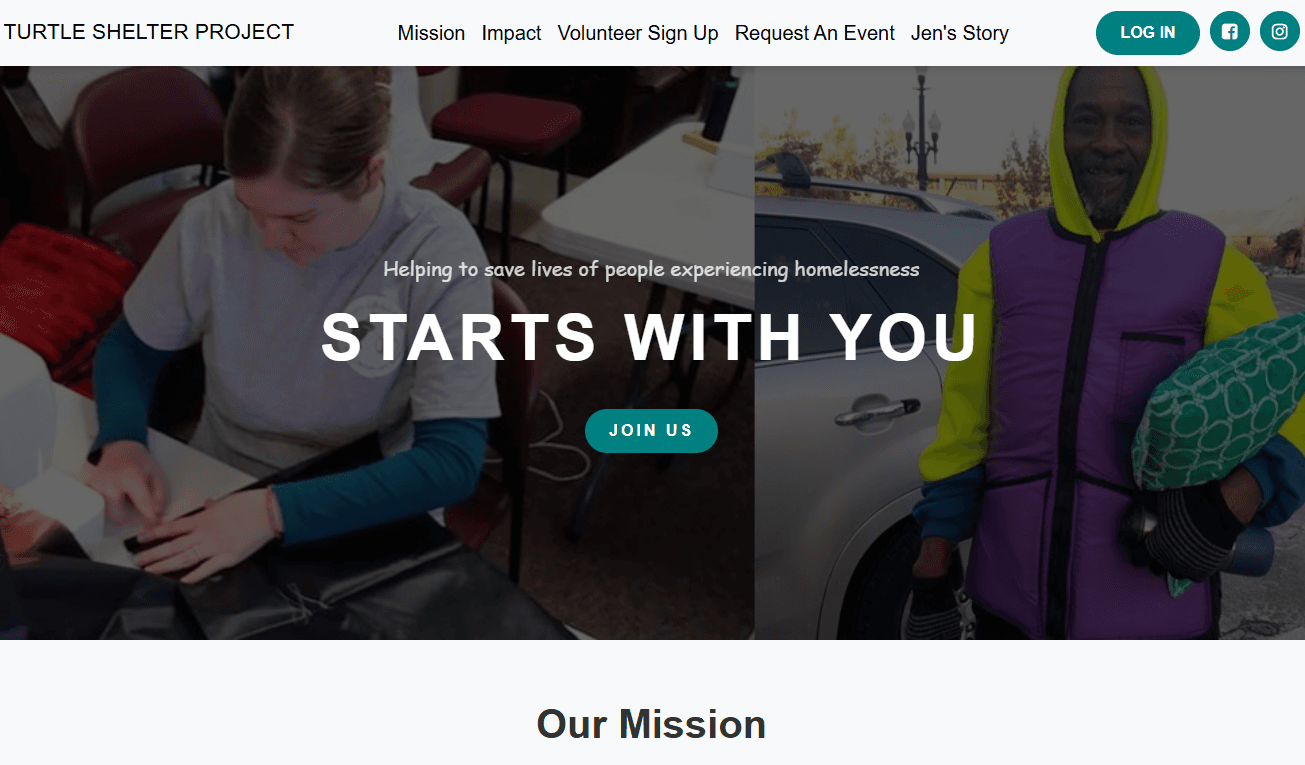Open the Impact nav link
The width and height of the screenshot is (1305, 765).
click(x=511, y=33)
